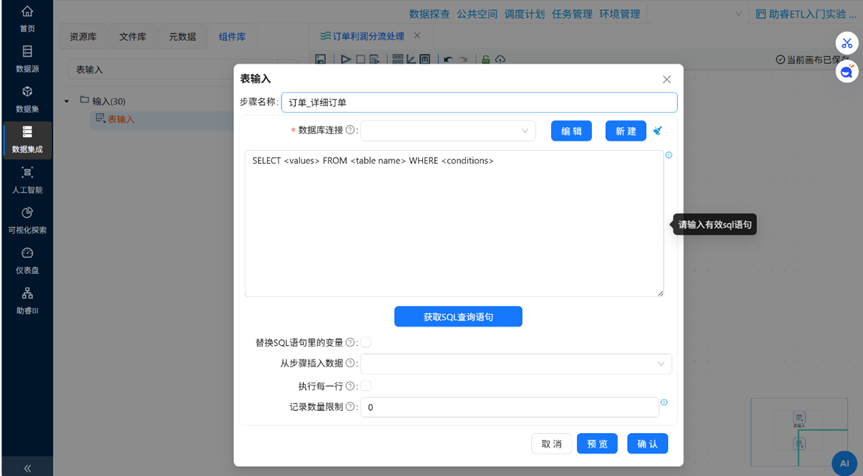Click the run (play) toolbar icon
863x476 pixels.
click(345, 59)
